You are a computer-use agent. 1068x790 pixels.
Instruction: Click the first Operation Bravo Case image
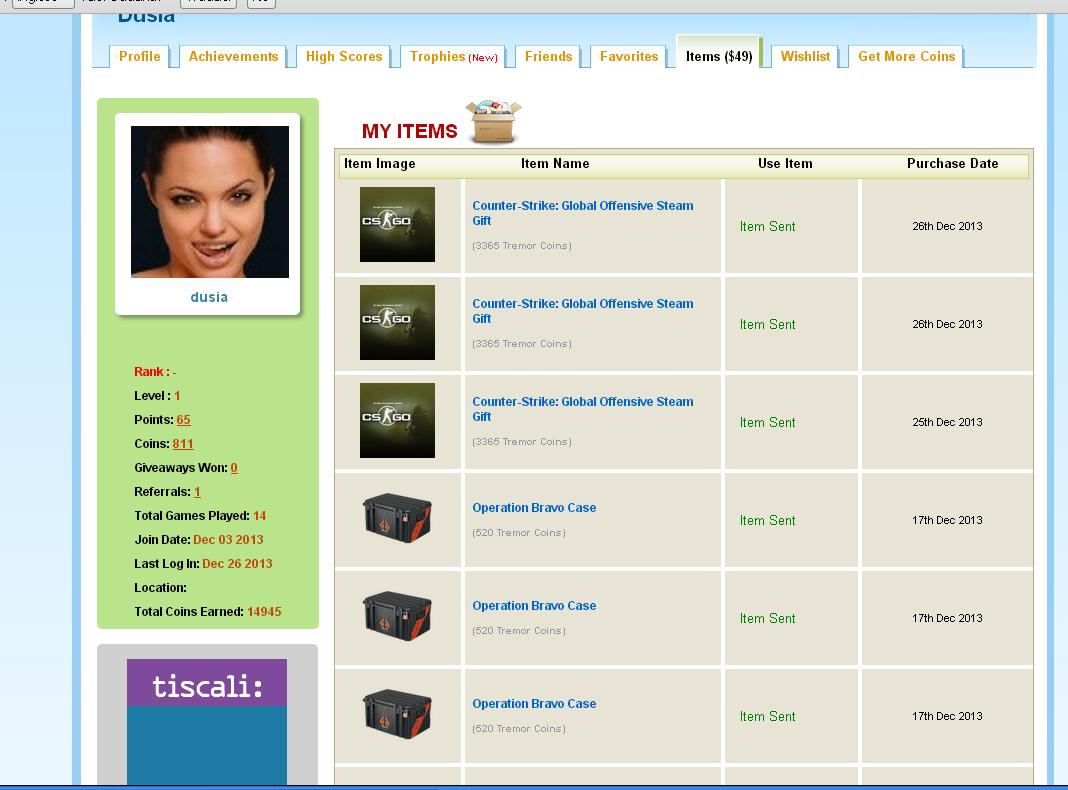[x=397, y=518]
